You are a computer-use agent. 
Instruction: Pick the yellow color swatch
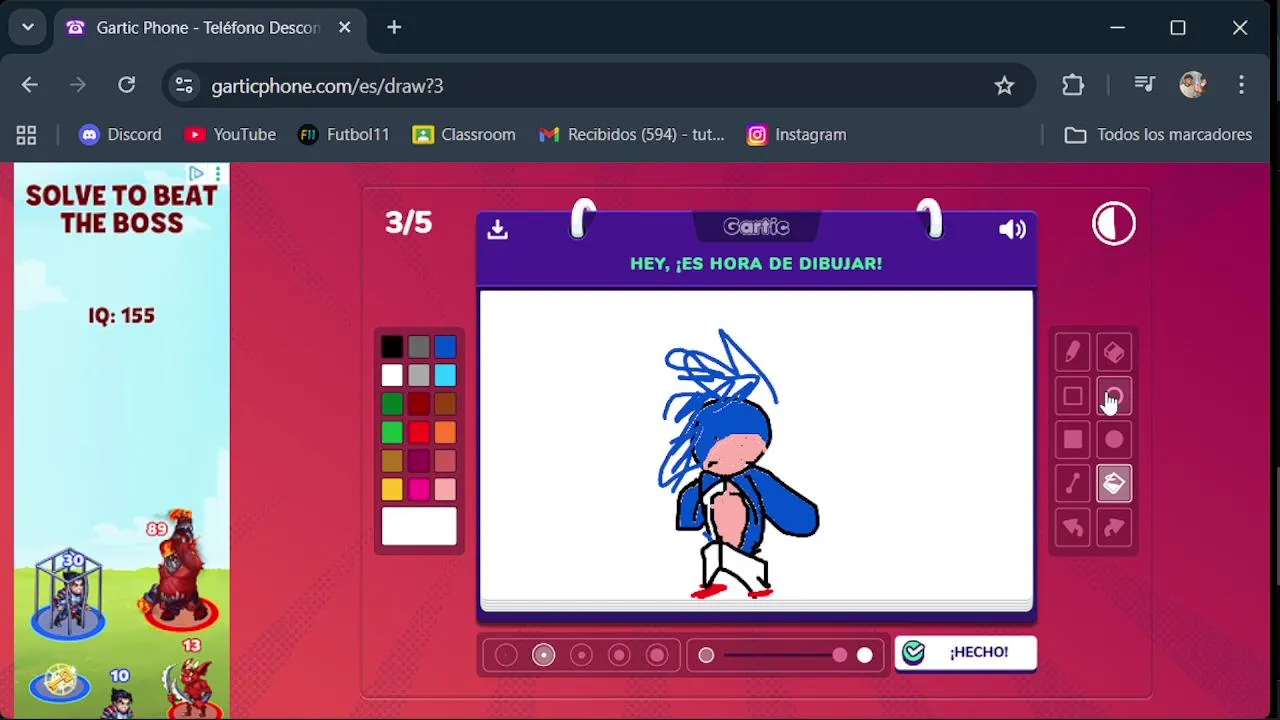[x=392, y=489]
